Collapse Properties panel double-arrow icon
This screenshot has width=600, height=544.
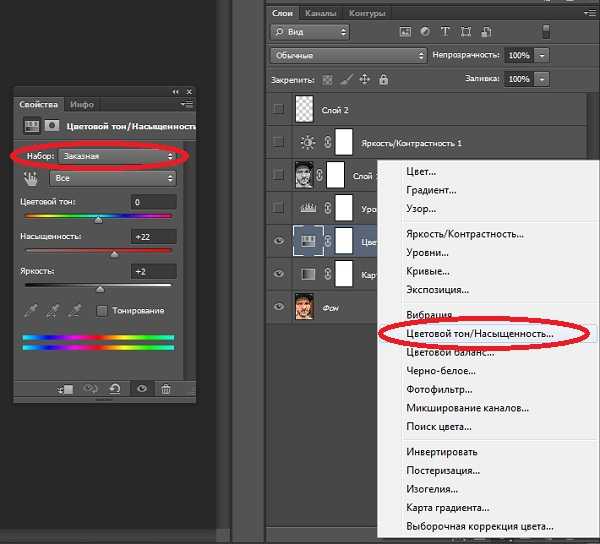175,92
